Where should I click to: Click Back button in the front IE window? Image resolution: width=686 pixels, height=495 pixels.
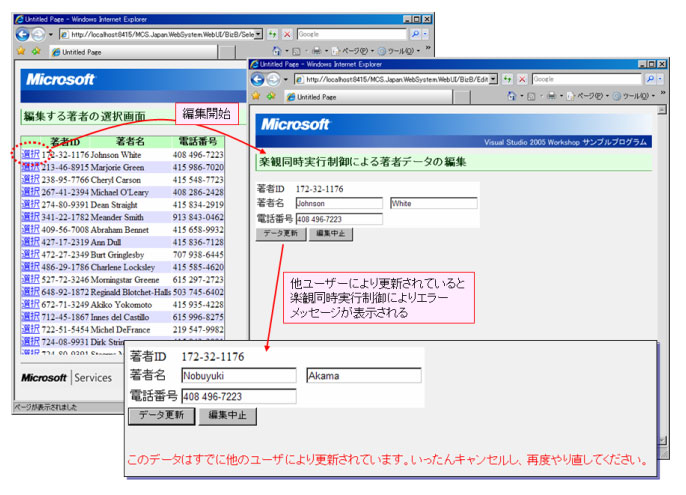coord(258,79)
